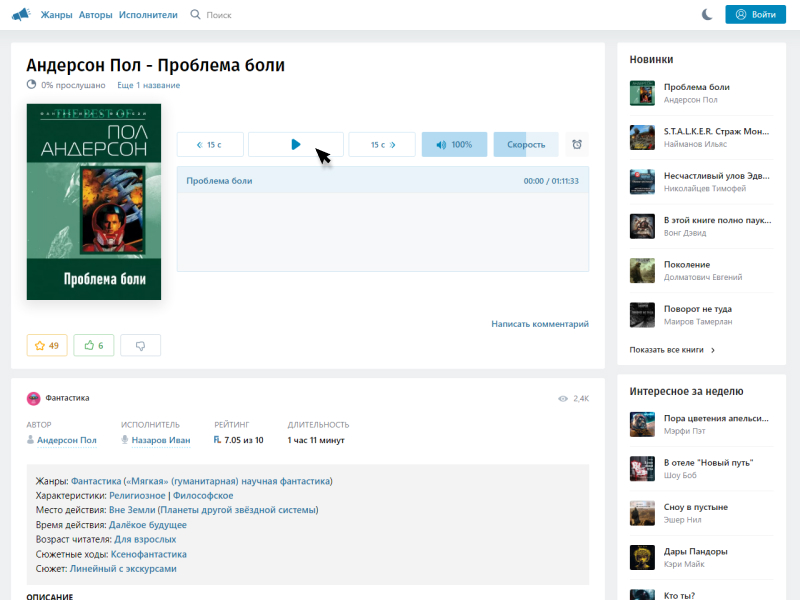Open the Жанры menu

pyautogui.click(x=56, y=15)
